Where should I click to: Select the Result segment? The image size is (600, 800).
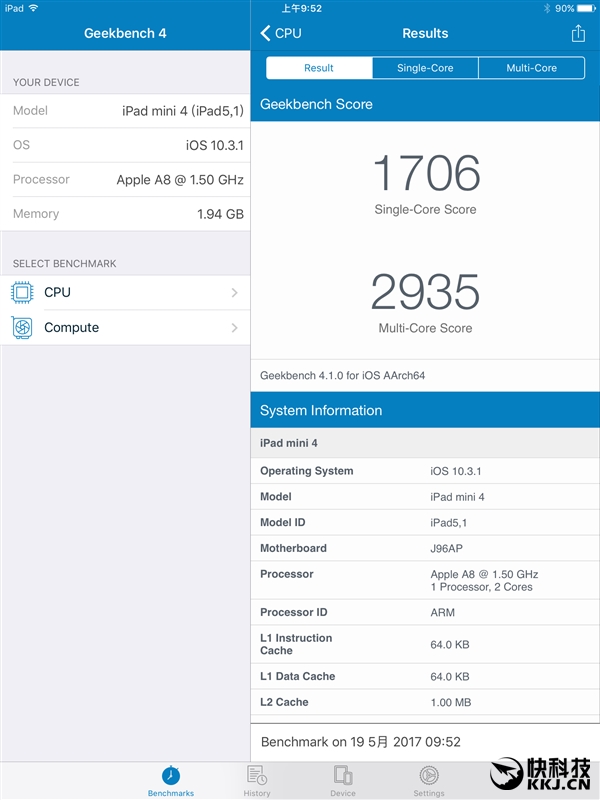click(x=319, y=68)
